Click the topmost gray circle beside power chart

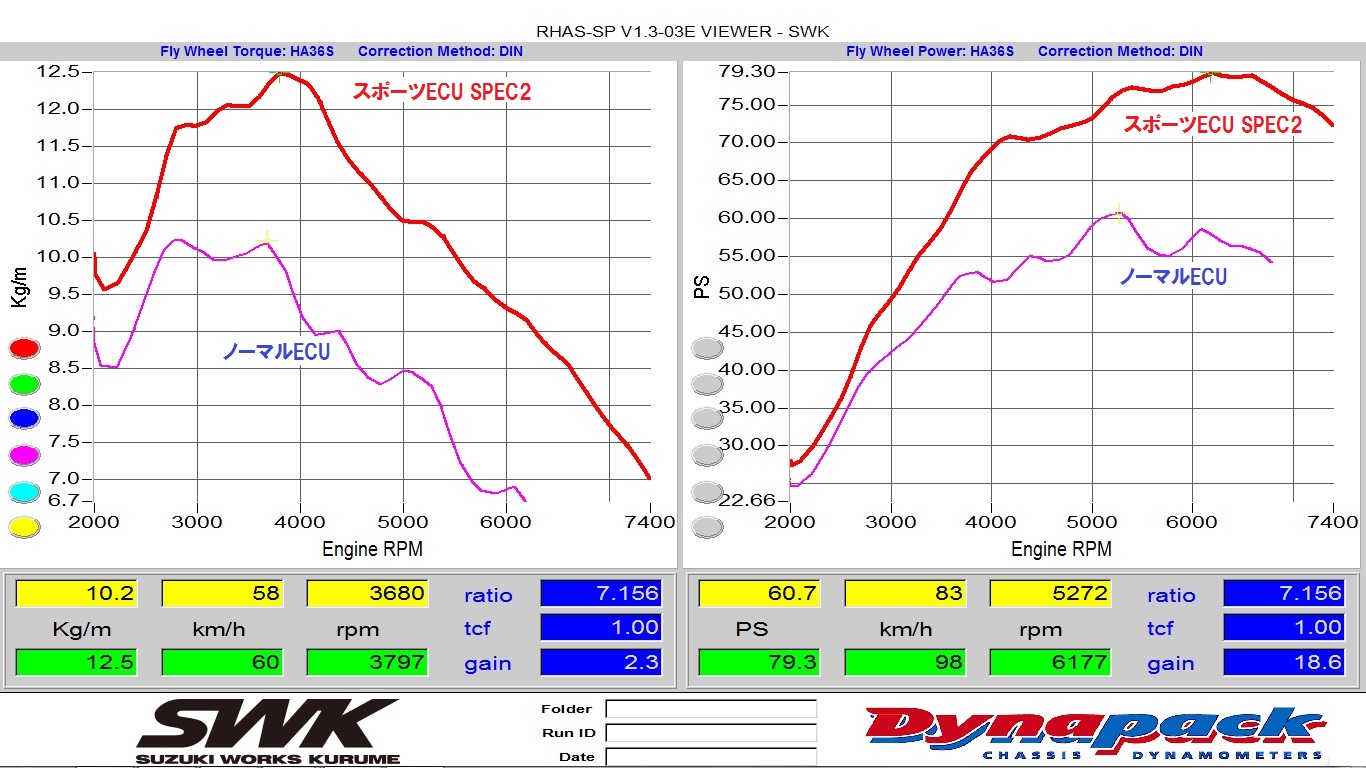click(x=707, y=348)
